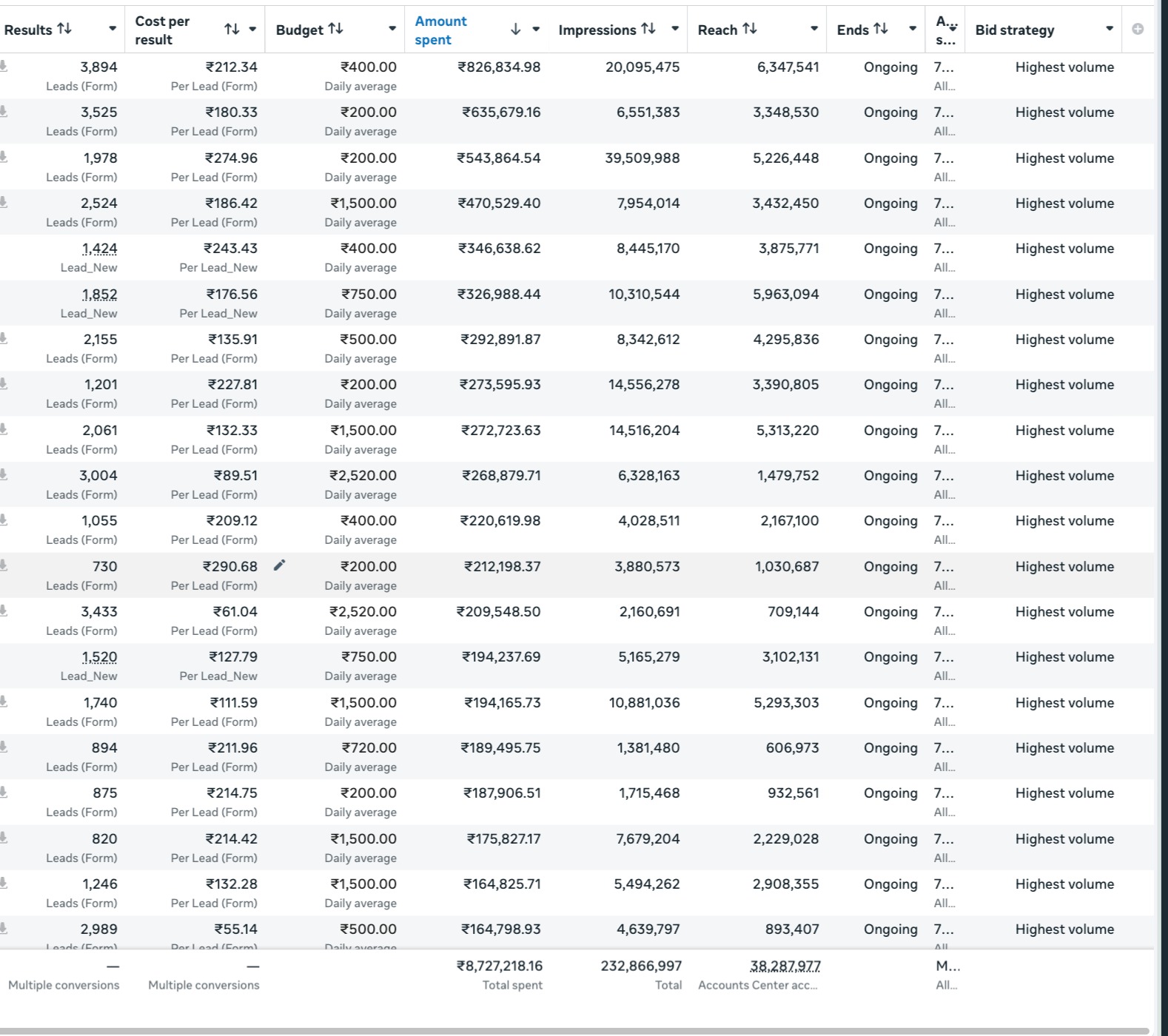Open the Bid strategy column dropdown

pos(1110,29)
